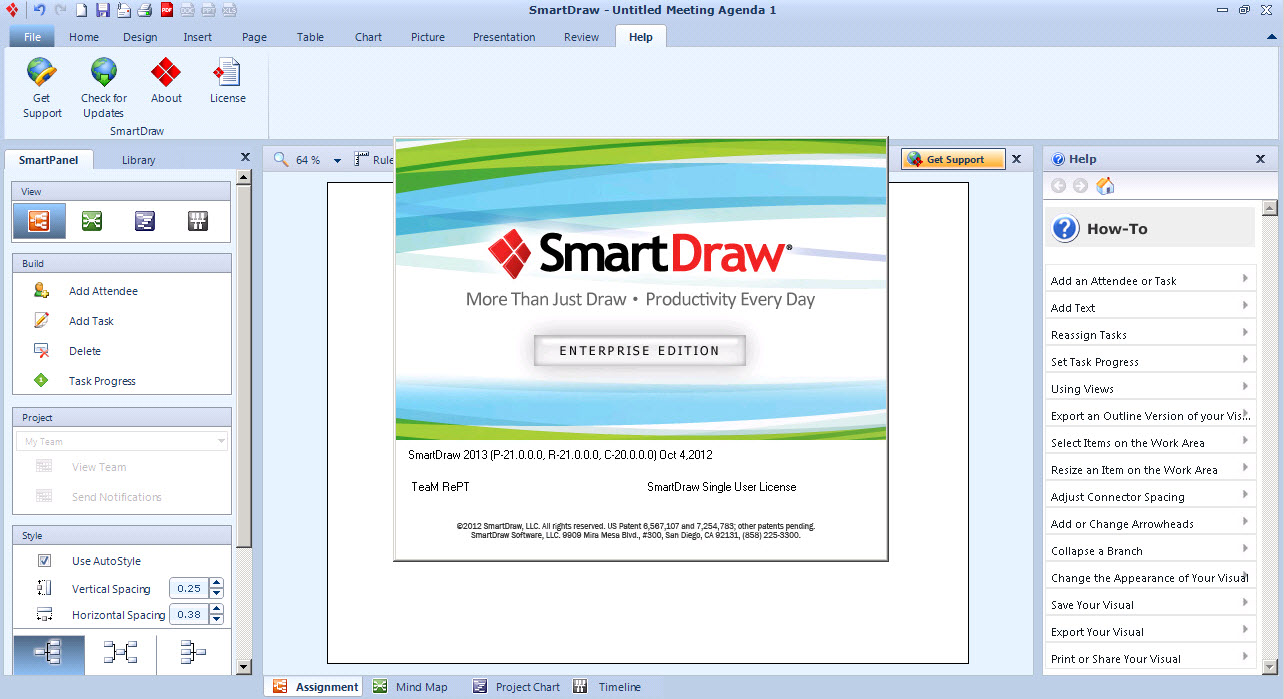Click the print preview icon in title bar
1284x699 pixels.
123,10
